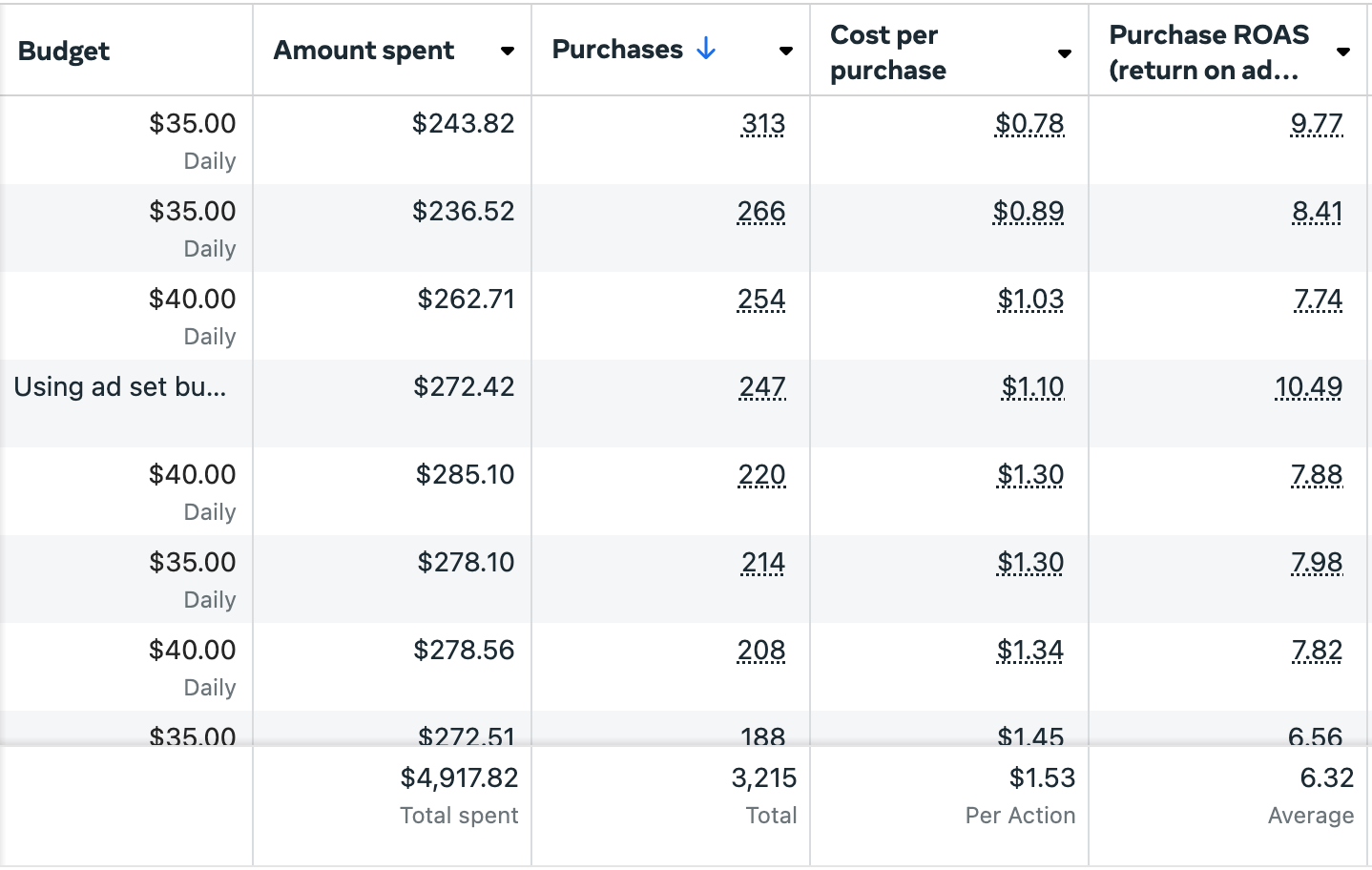Click the blue sort arrow beside Purchases

(x=706, y=50)
